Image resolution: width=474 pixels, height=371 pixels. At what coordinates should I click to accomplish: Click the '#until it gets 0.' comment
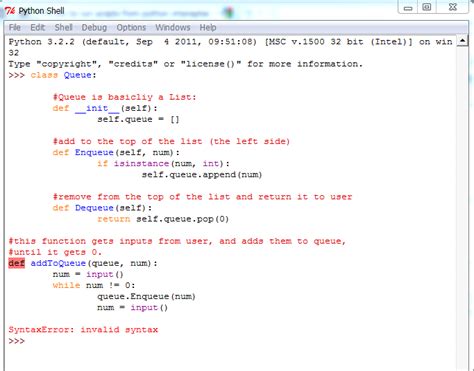(55, 252)
